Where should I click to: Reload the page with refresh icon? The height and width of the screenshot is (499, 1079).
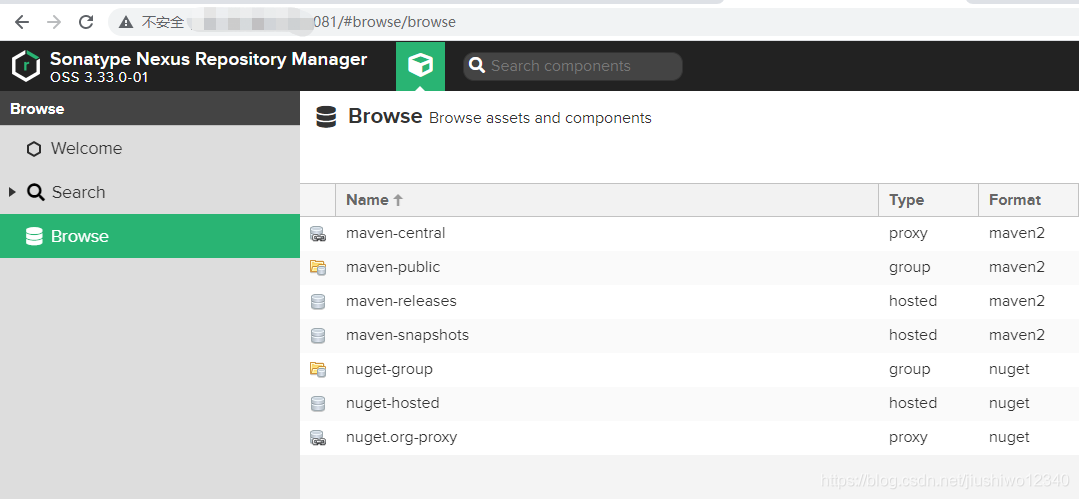tap(86, 22)
